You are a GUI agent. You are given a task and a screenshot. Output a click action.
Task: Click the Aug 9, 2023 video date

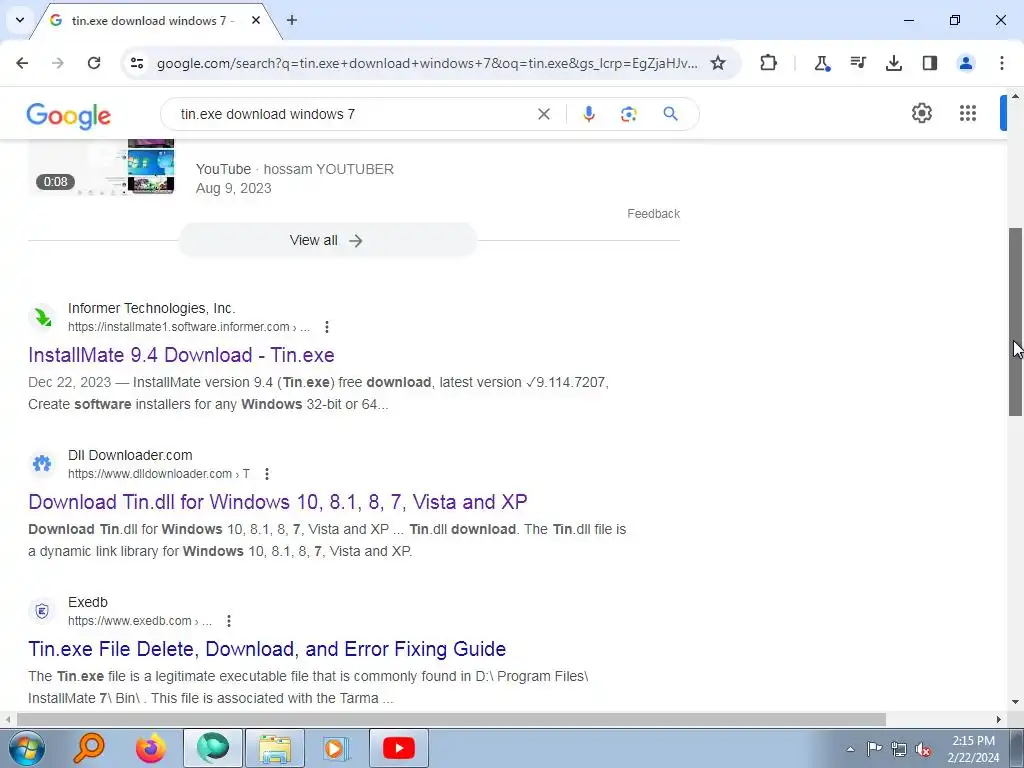point(233,188)
